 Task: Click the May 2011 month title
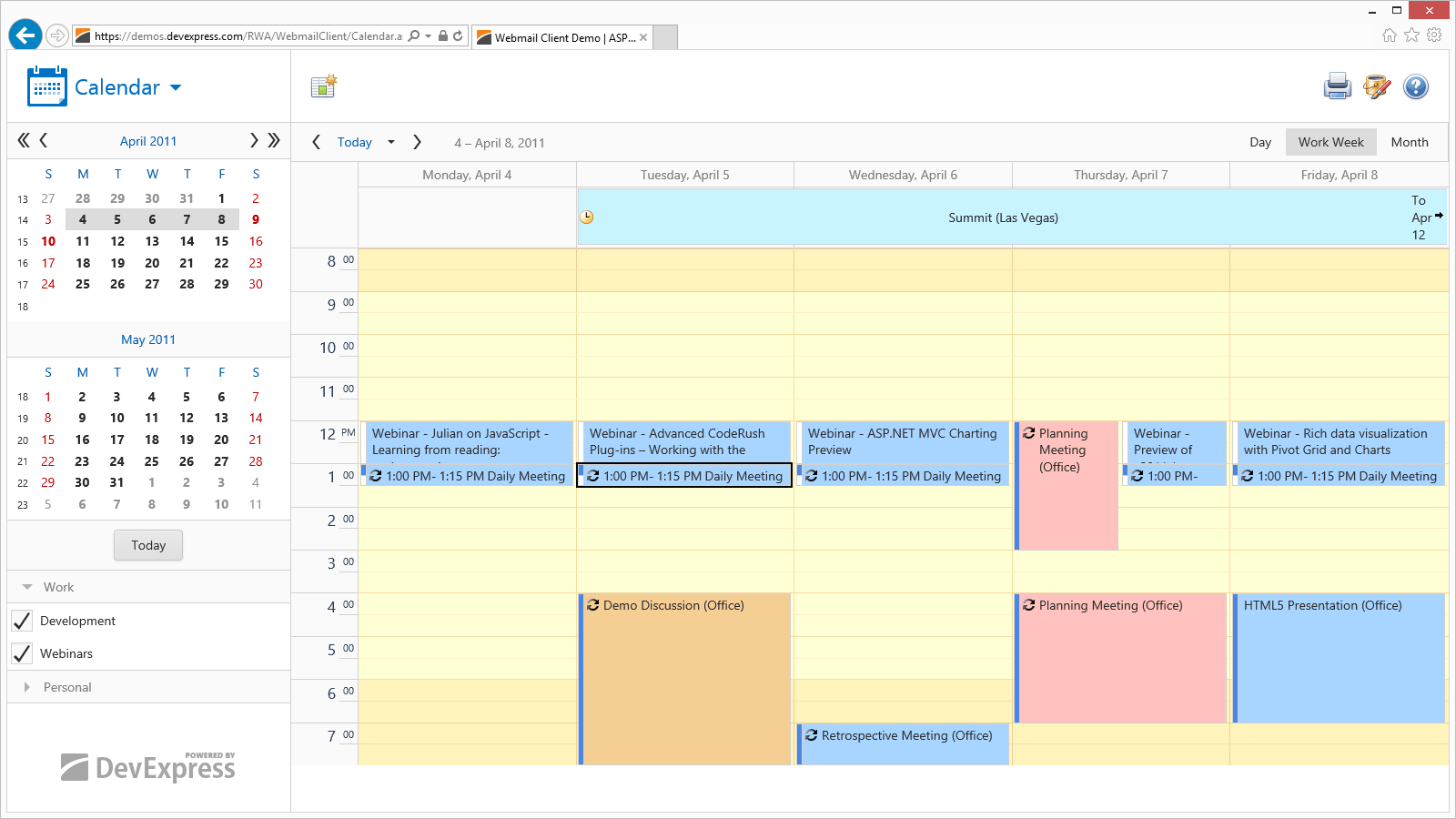[x=148, y=339]
